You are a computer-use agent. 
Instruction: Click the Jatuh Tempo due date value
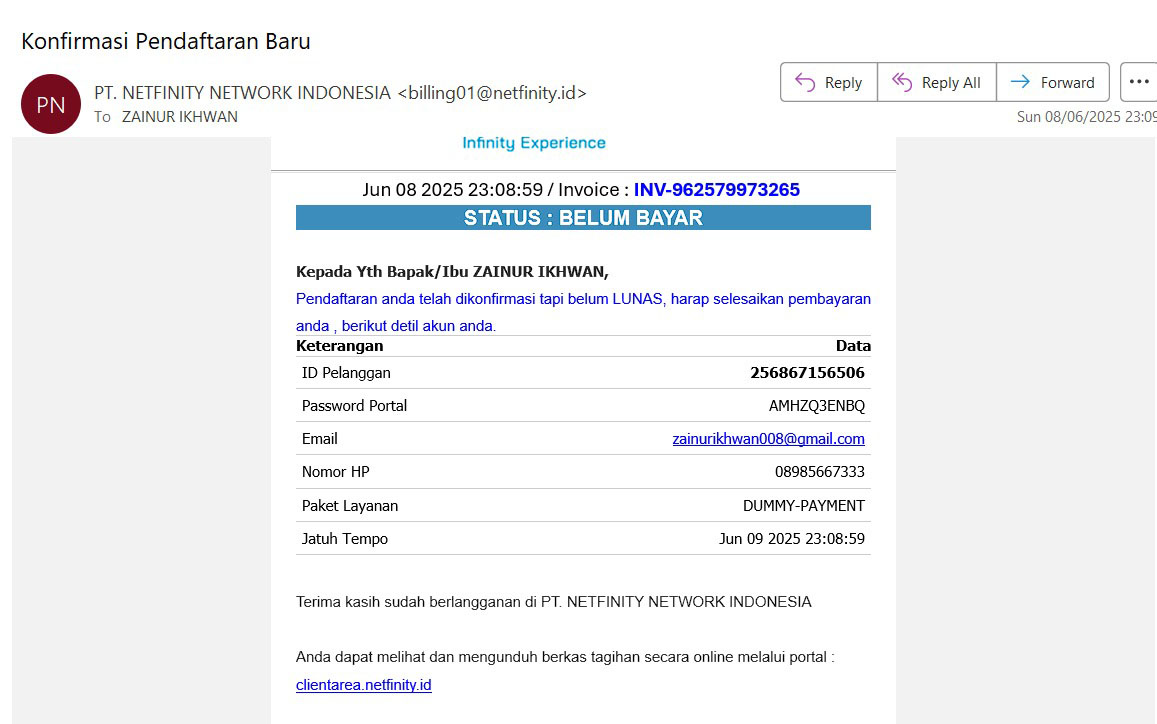pos(791,539)
